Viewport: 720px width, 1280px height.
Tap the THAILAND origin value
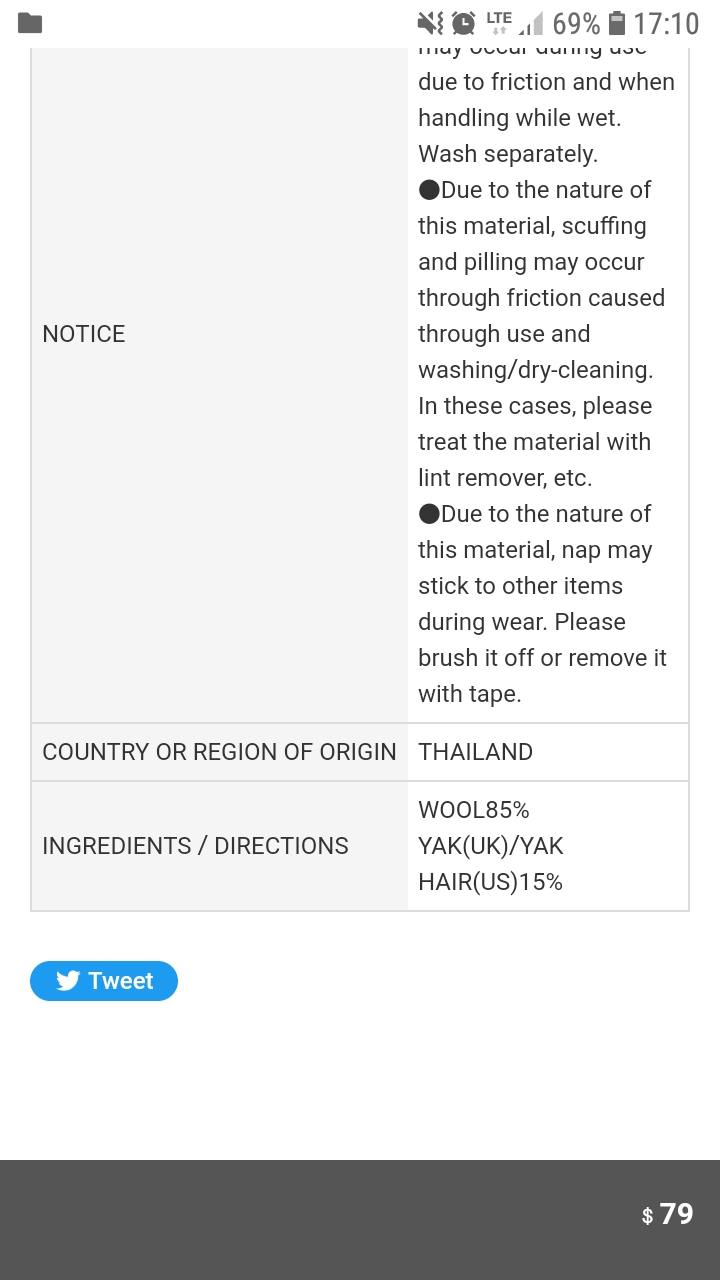point(475,752)
